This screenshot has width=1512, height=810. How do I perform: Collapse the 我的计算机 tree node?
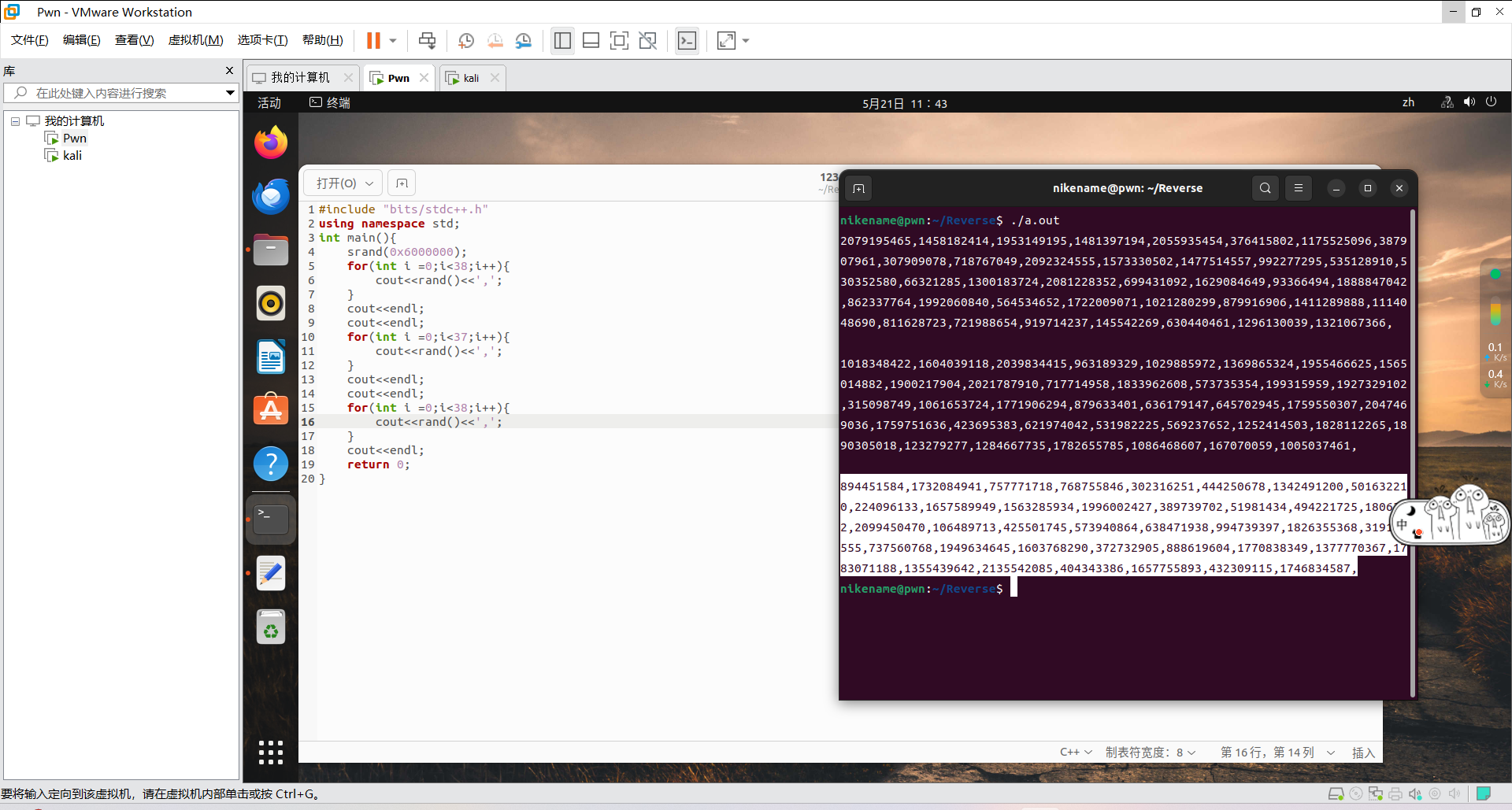(14, 120)
